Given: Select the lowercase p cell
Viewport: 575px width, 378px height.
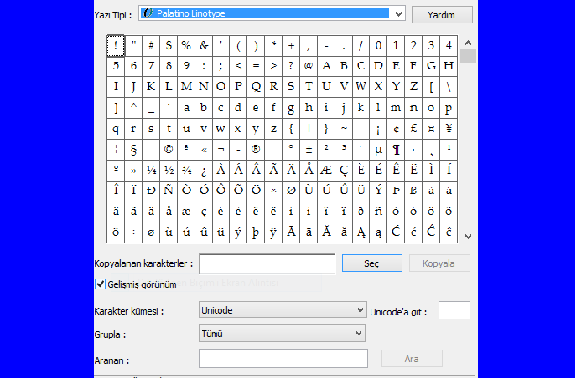Looking at the screenshot, I should point(449,108).
